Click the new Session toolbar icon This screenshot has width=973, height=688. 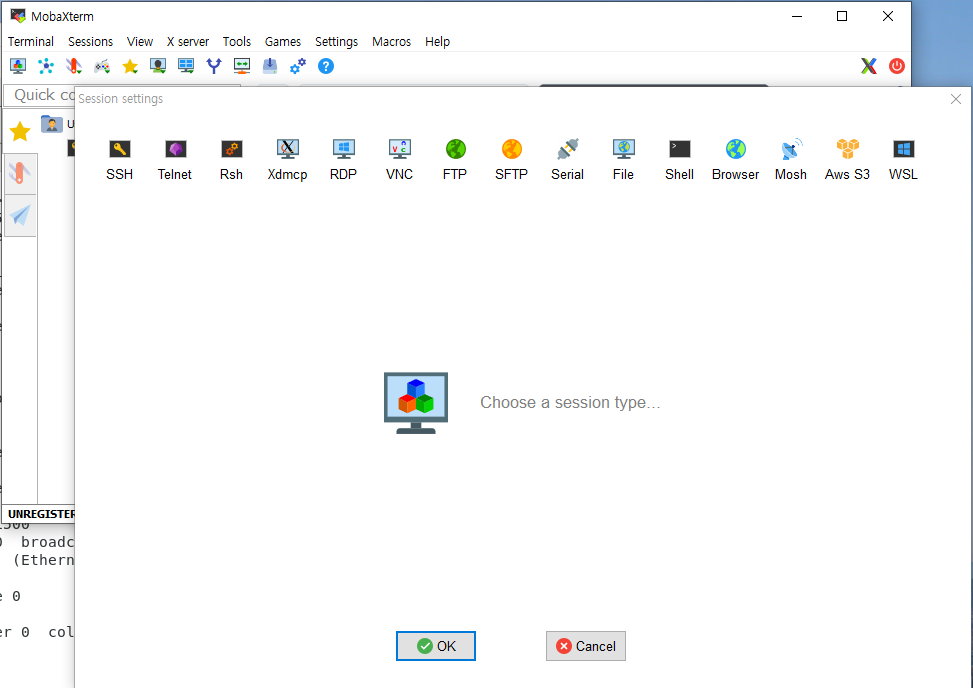point(18,66)
